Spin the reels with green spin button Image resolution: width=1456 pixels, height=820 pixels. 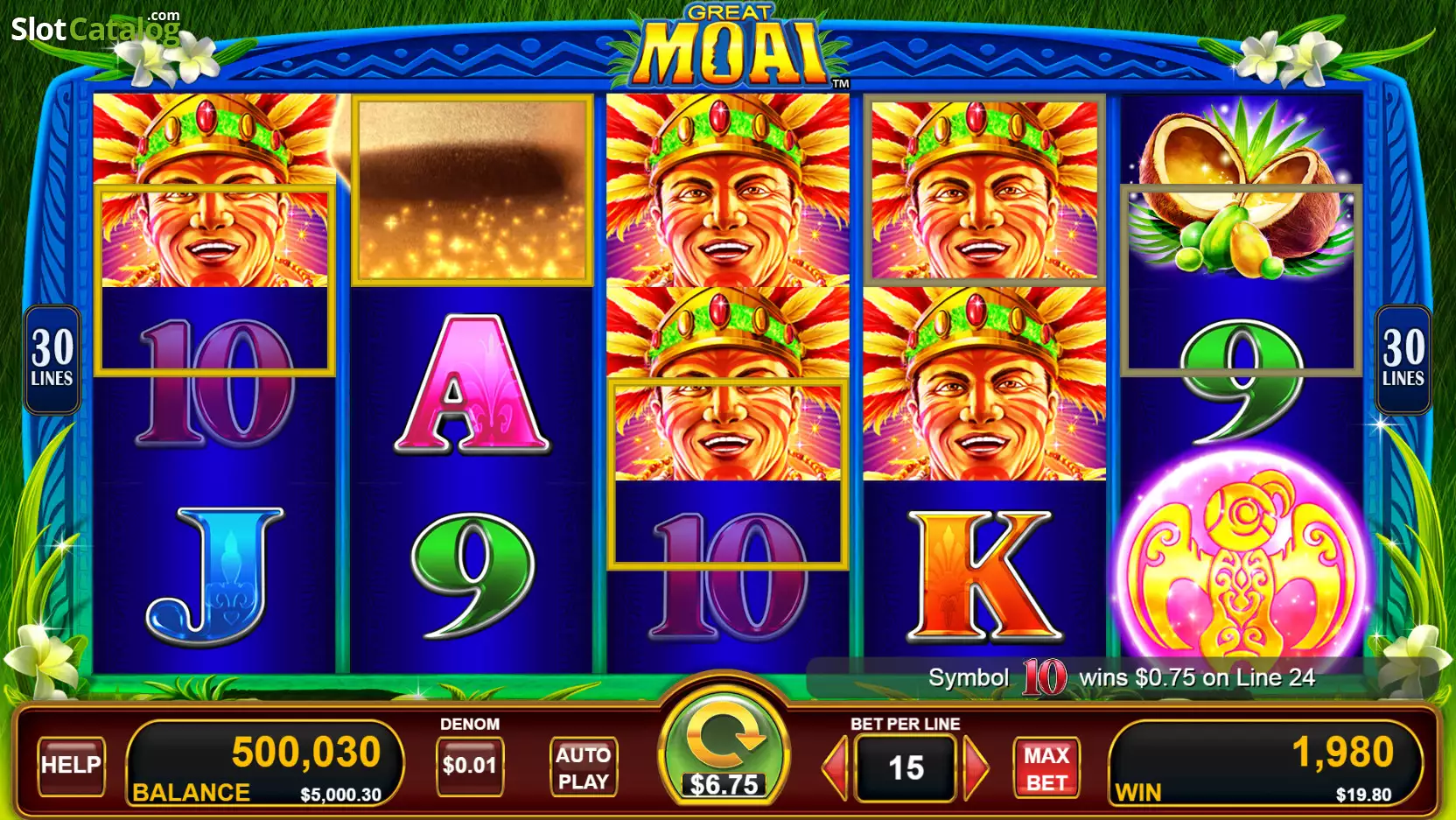[x=724, y=745]
